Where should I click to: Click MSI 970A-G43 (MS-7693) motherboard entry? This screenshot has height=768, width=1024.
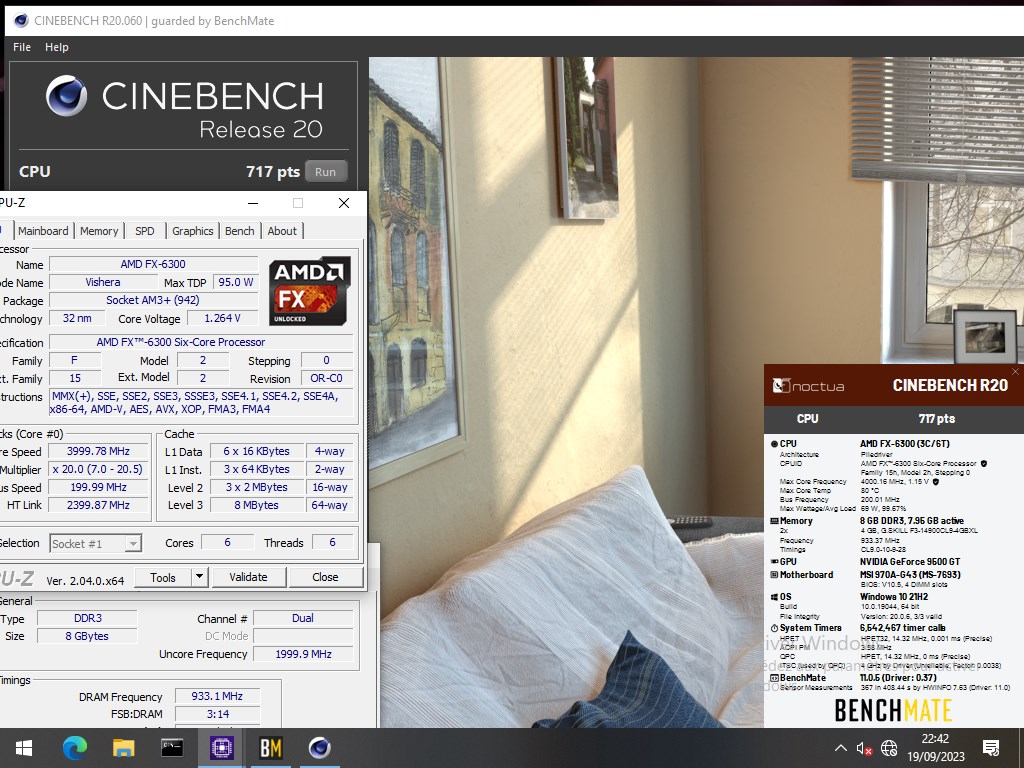coord(910,575)
